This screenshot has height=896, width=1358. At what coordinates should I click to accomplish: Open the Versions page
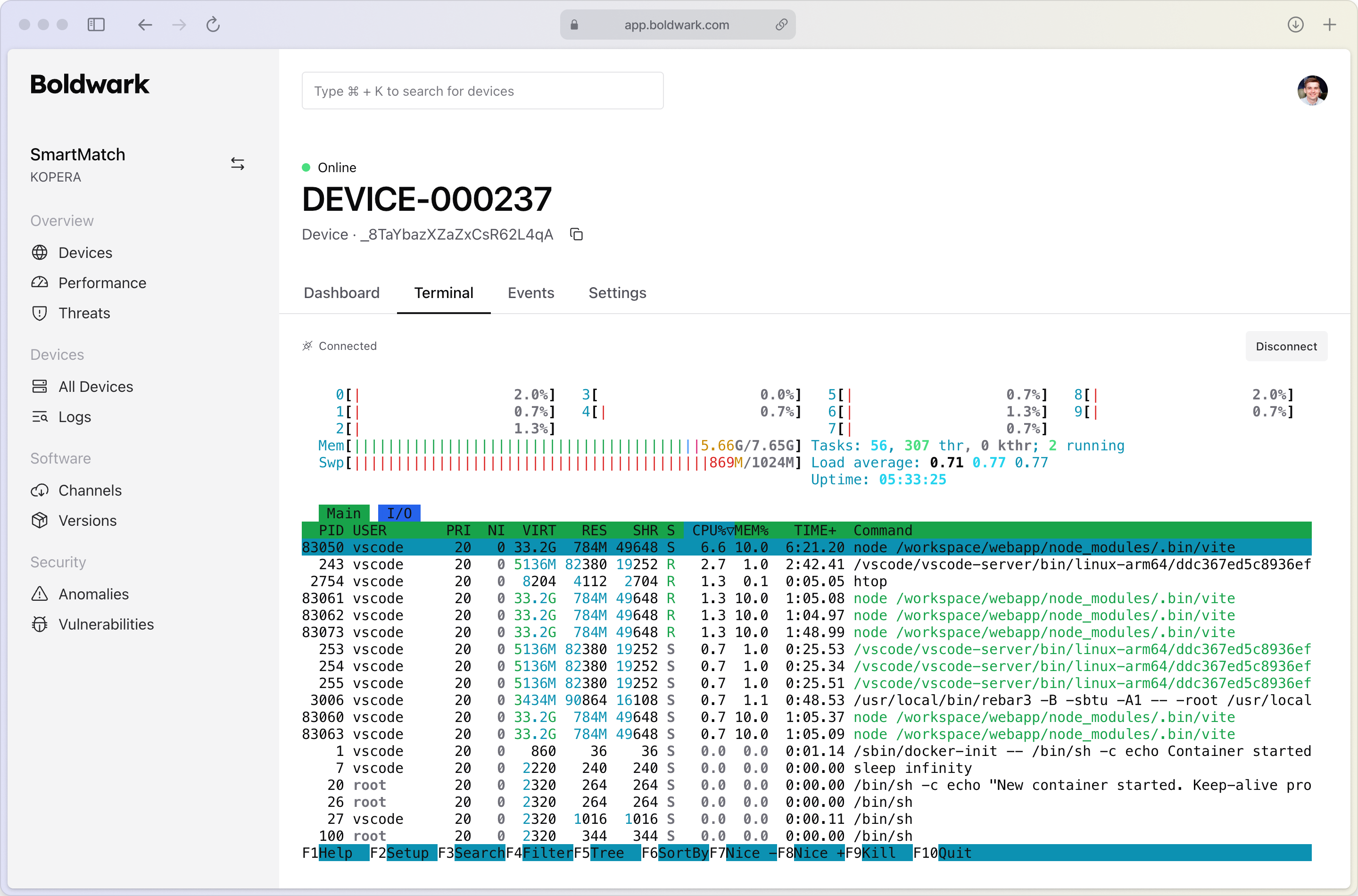click(x=87, y=521)
